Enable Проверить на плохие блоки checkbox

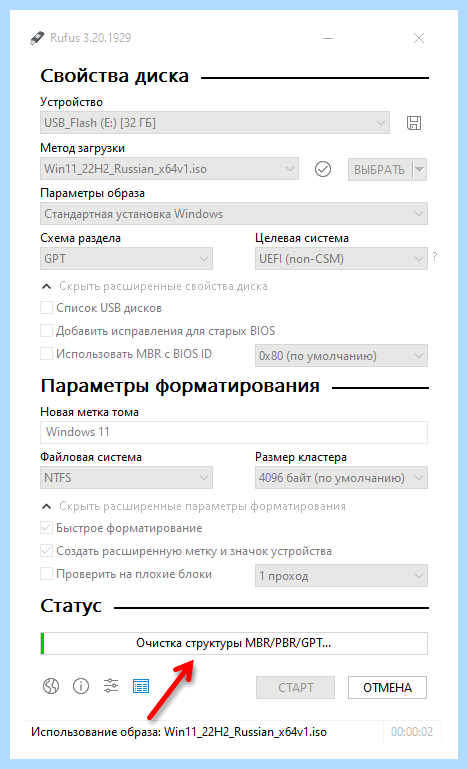coord(46,574)
